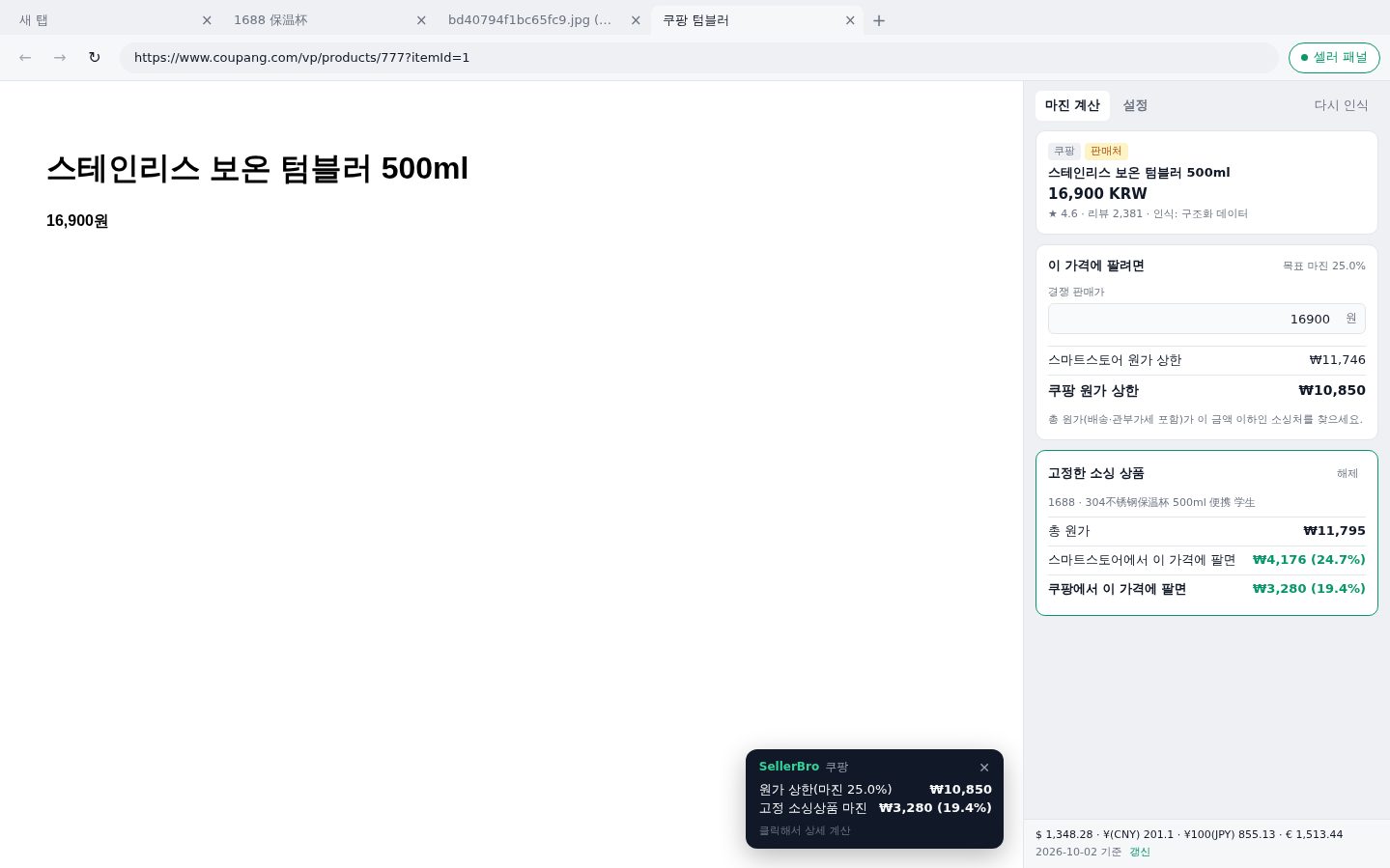1390x868 pixels.
Task: Click the 1688 sourcing product name line
Action: click(1151, 502)
